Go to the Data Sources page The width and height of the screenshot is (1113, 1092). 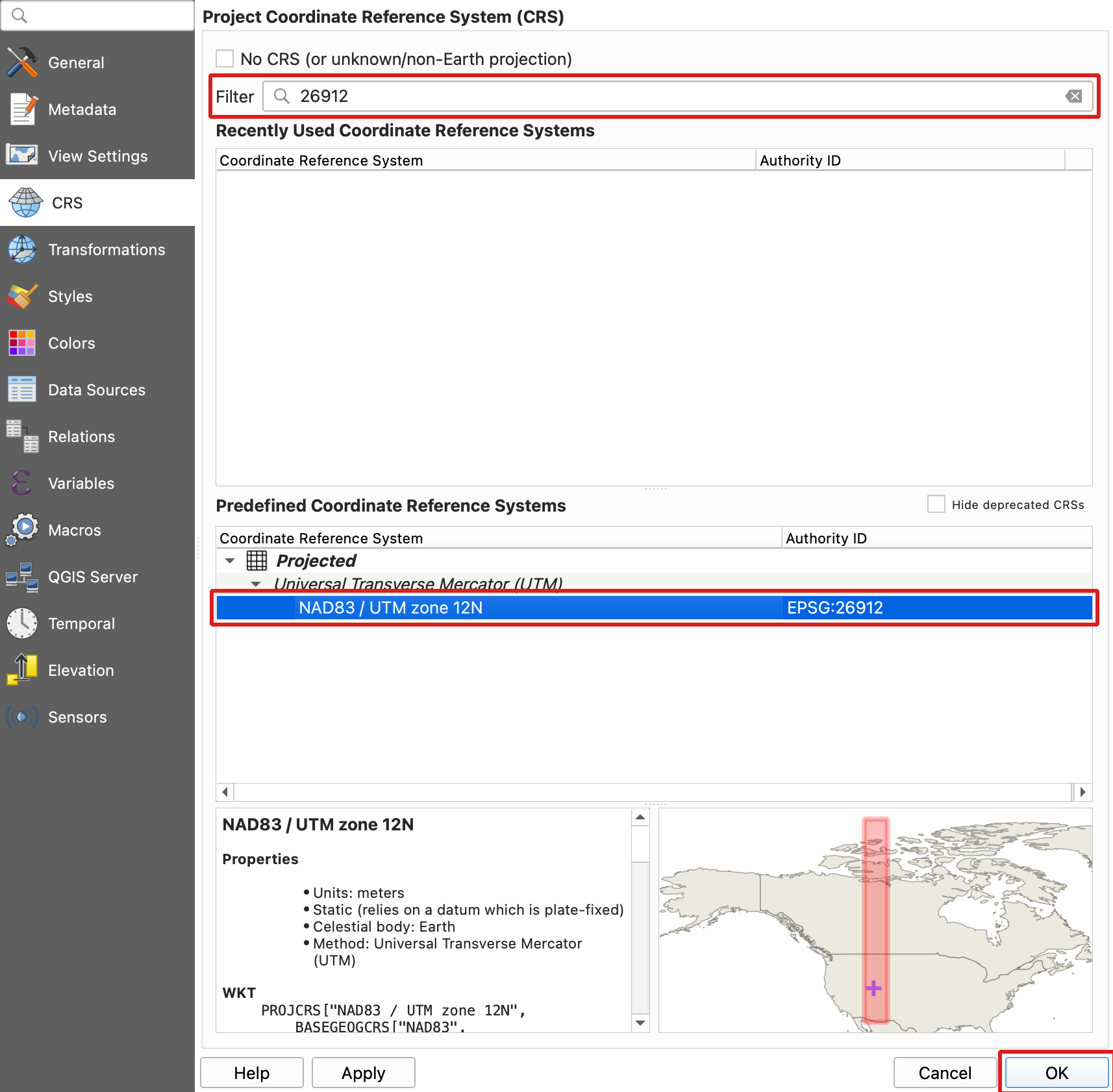pos(97,390)
